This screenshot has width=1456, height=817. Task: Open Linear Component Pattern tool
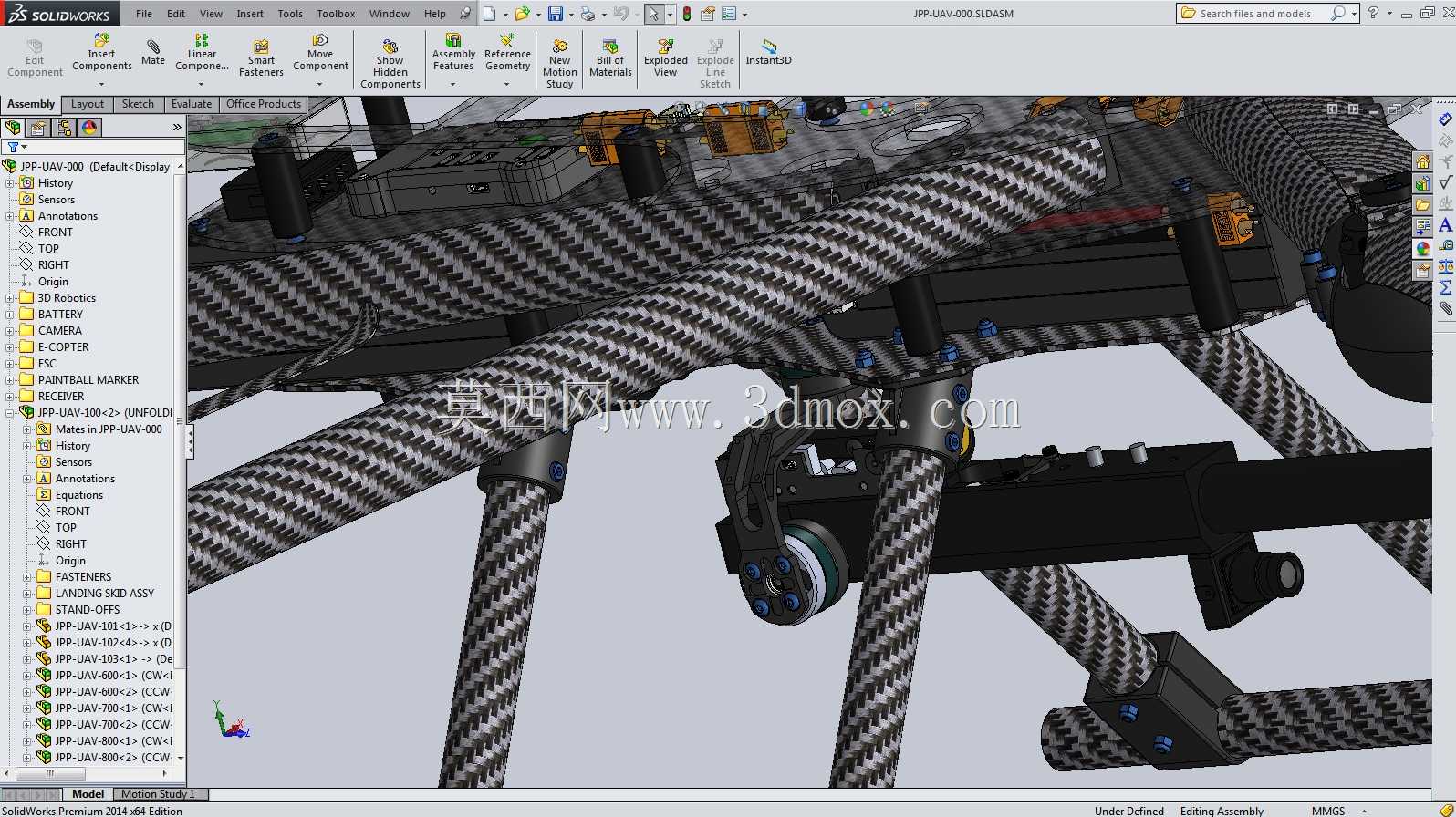coord(202,53)
